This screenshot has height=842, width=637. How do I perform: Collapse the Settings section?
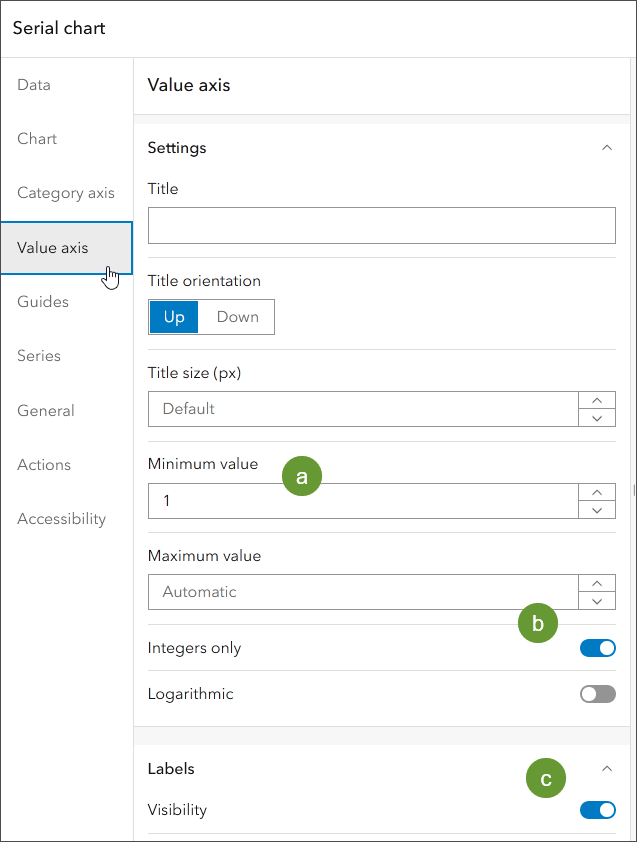point(606,148)
